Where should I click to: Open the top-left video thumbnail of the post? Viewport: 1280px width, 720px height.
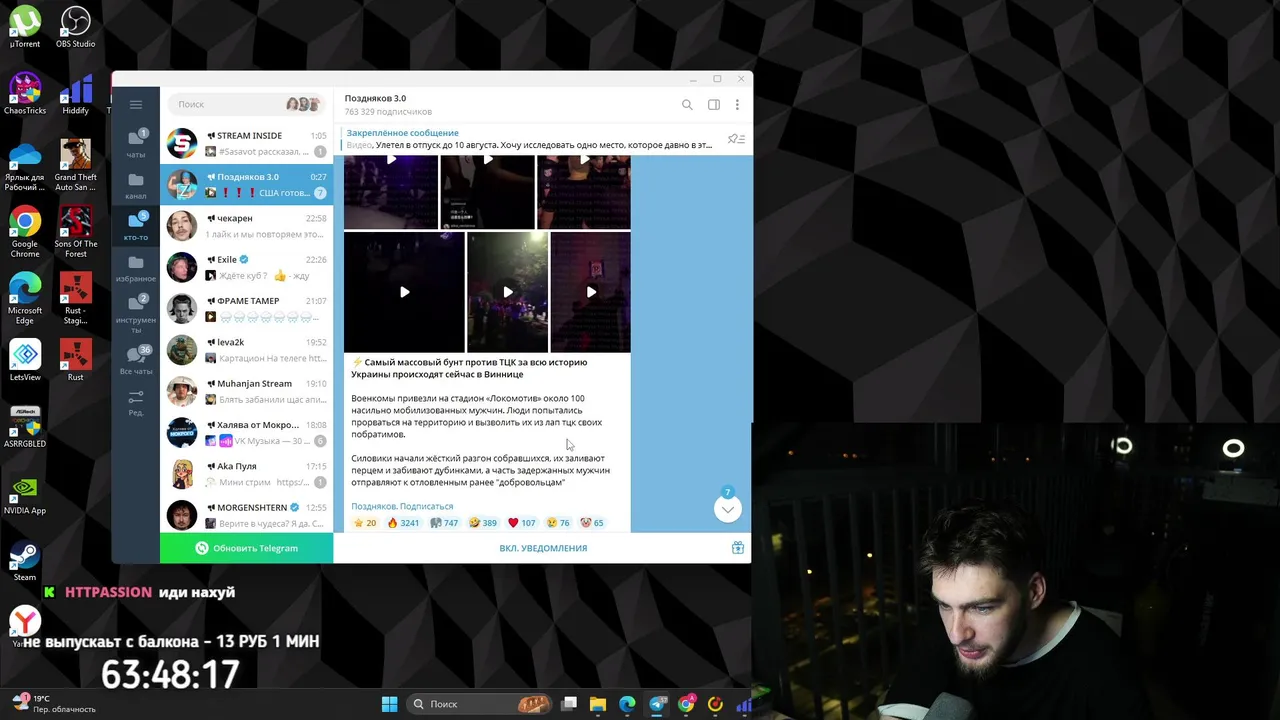pos(391,192)
